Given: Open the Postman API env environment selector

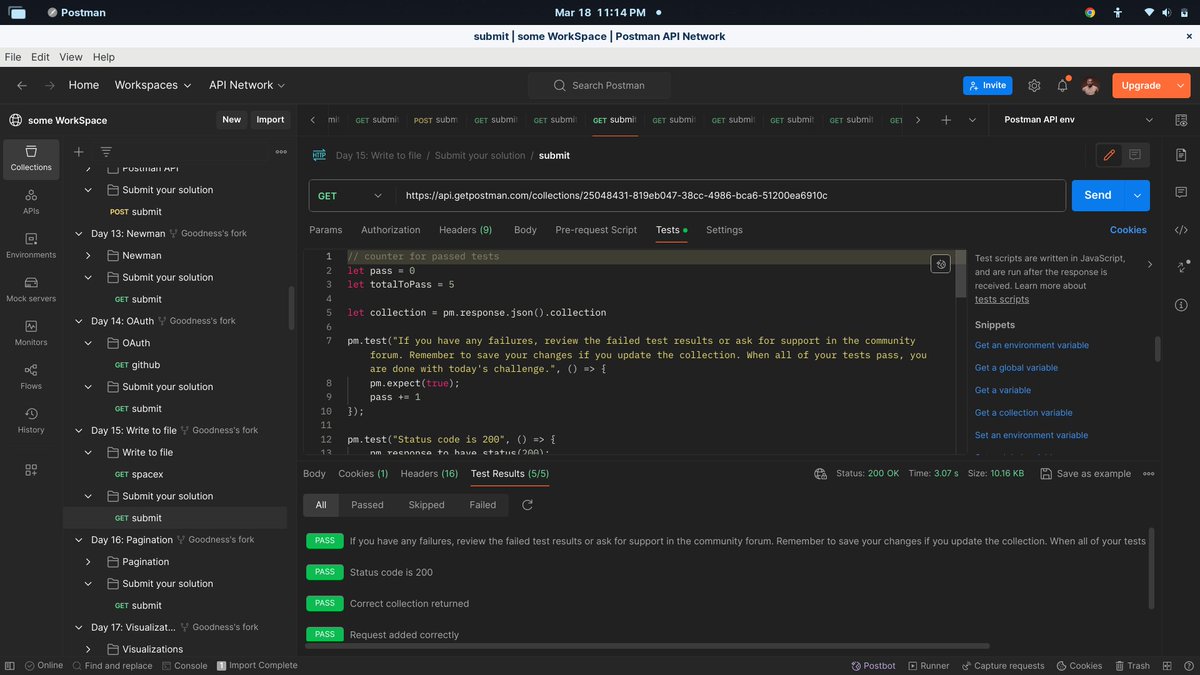Looking at the screenshot, I should [1078, 120].
